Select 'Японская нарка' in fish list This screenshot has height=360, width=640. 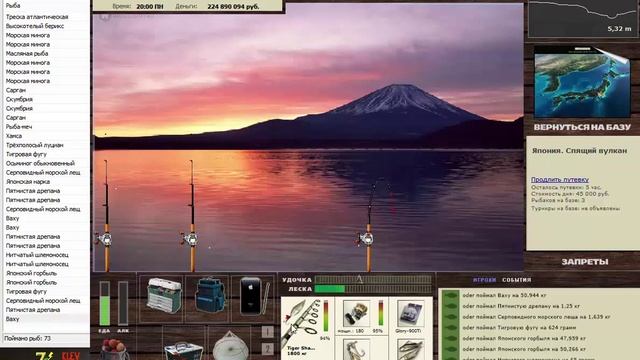tap(28, 182)
